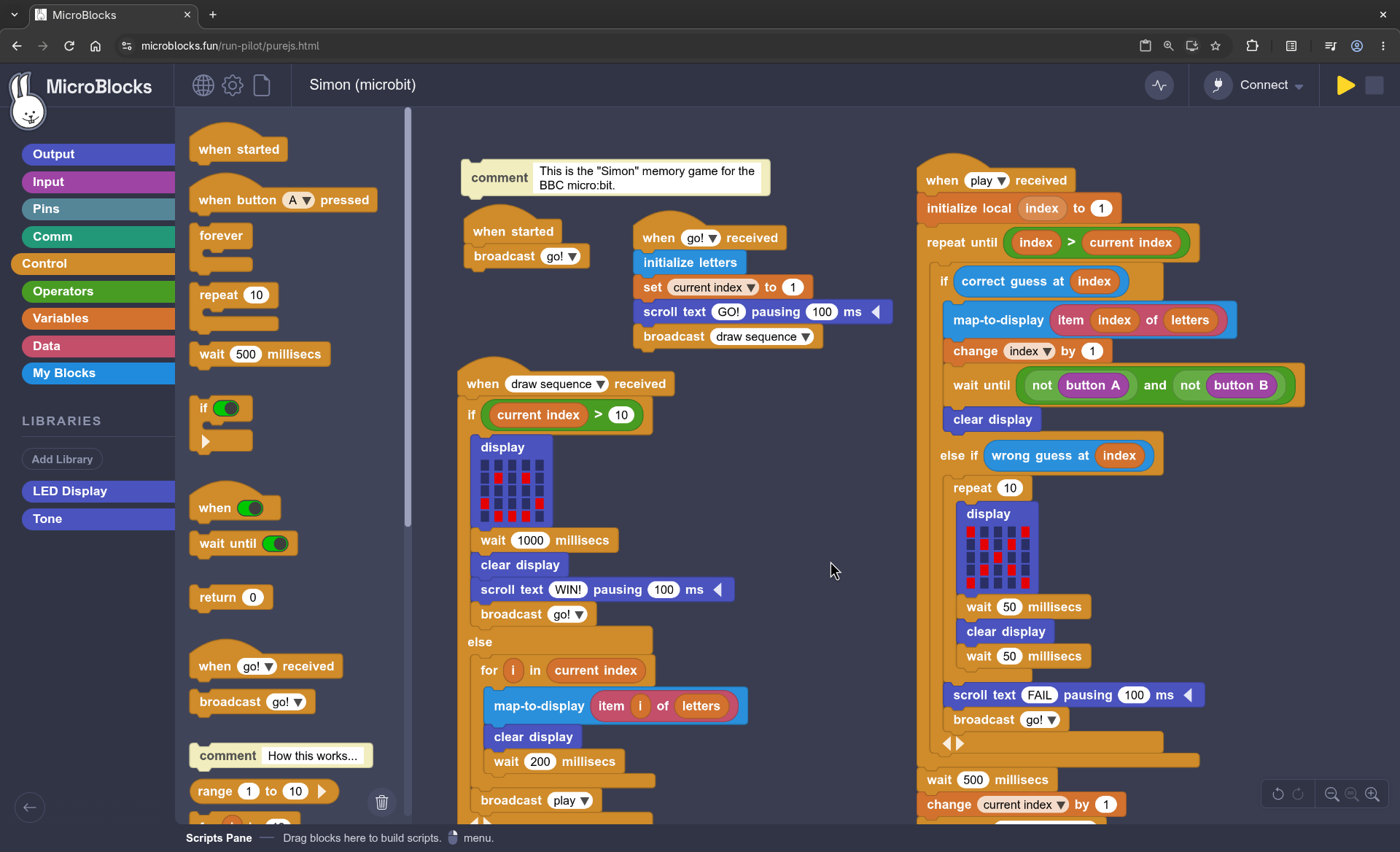Click the browser address bar URL
The width and height of the screenshot is (1400, 852).
[x=230, y=45]
